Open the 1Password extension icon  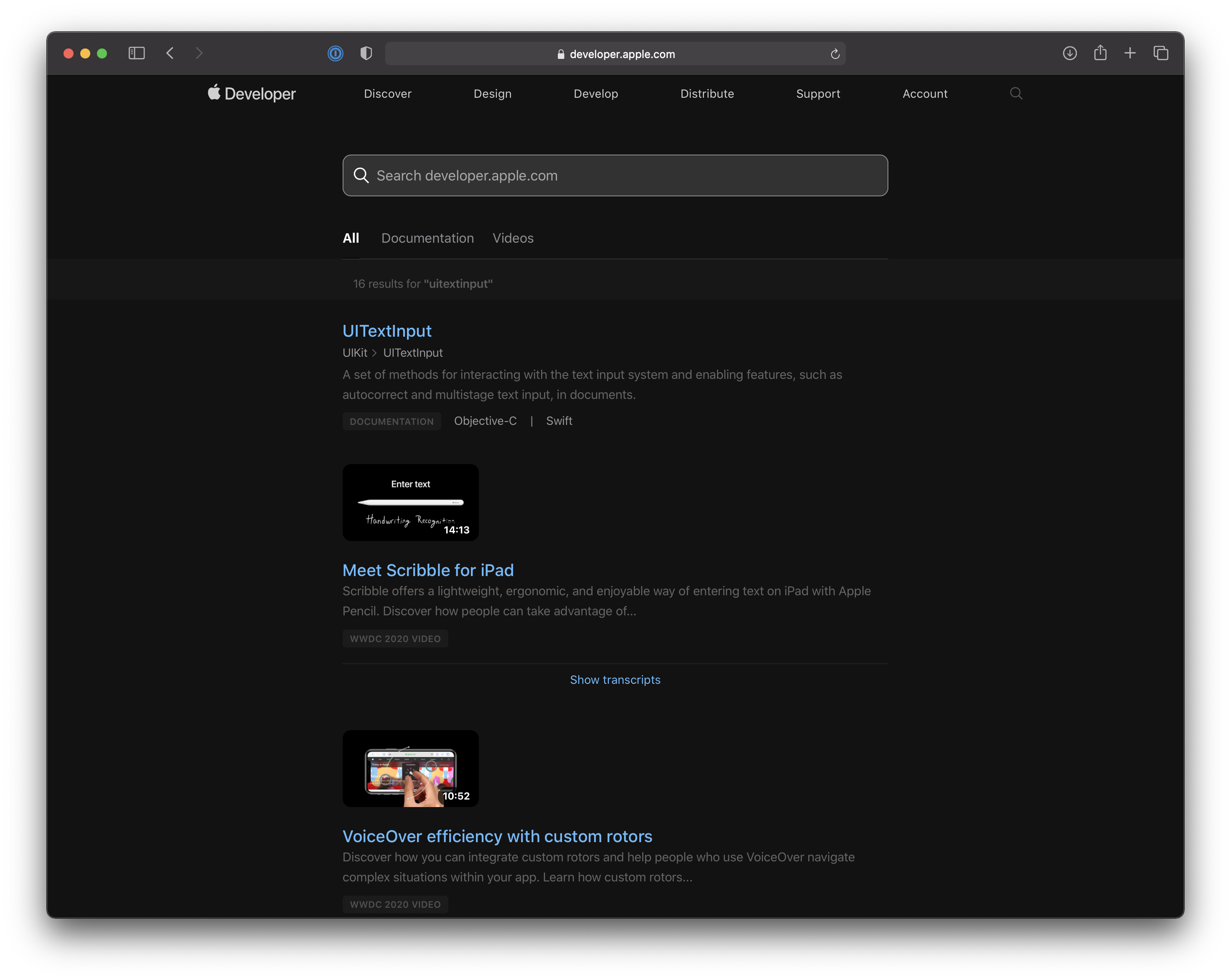[335, 53]
